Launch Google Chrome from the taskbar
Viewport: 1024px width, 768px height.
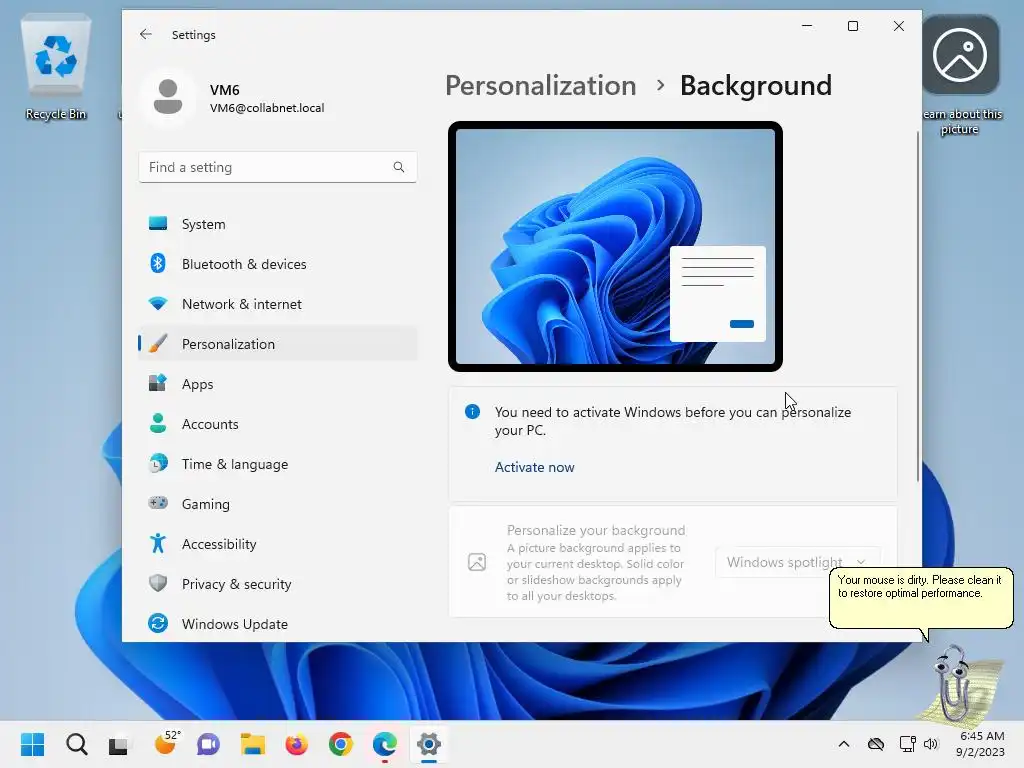pos(340,744)
